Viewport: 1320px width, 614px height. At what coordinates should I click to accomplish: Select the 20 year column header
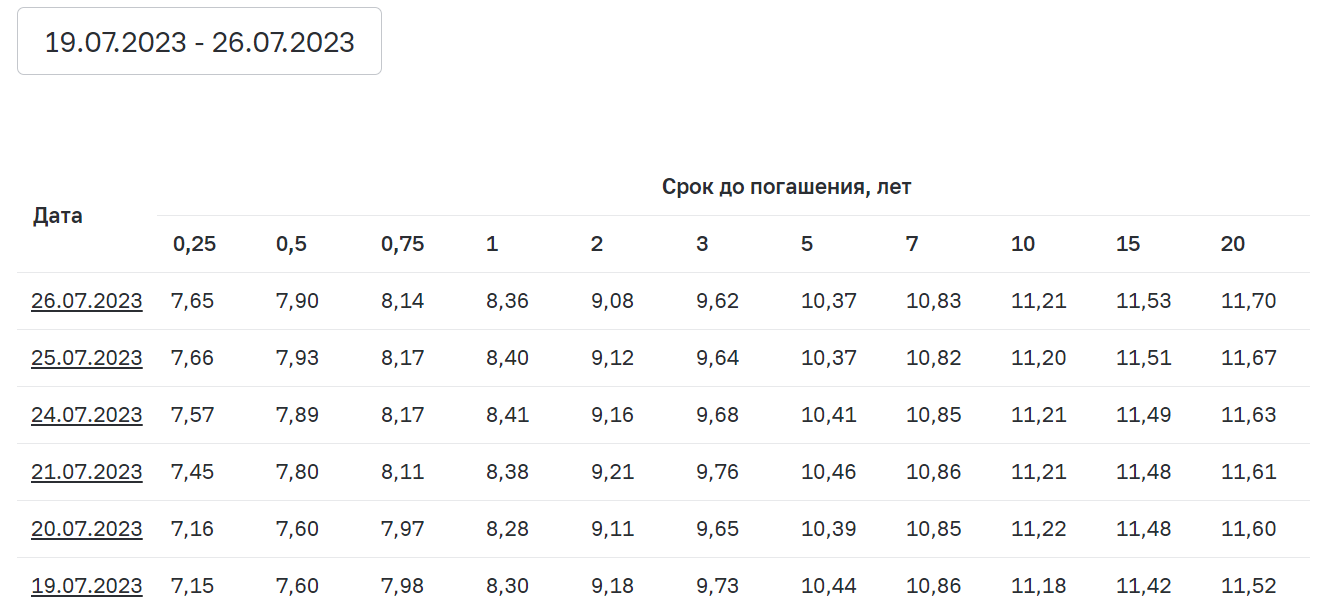point(1232,244)
